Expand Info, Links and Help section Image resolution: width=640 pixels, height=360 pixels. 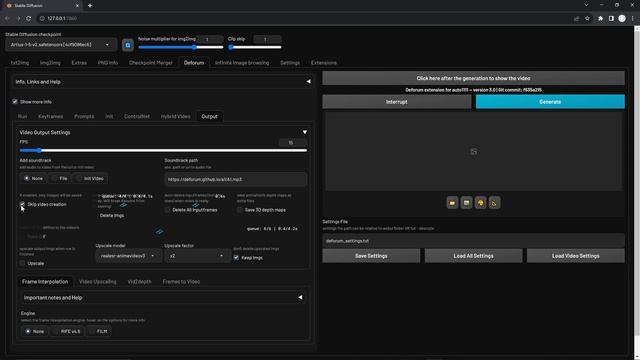point(162,82)
